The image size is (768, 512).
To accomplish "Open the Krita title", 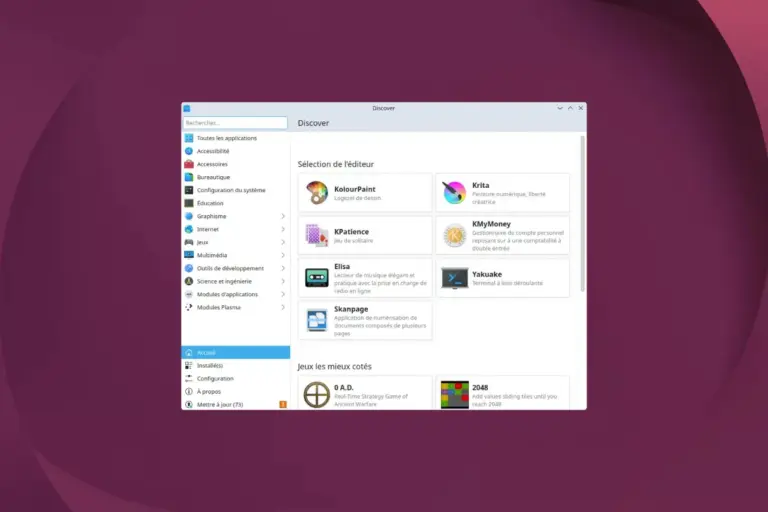I will [480, 185].
